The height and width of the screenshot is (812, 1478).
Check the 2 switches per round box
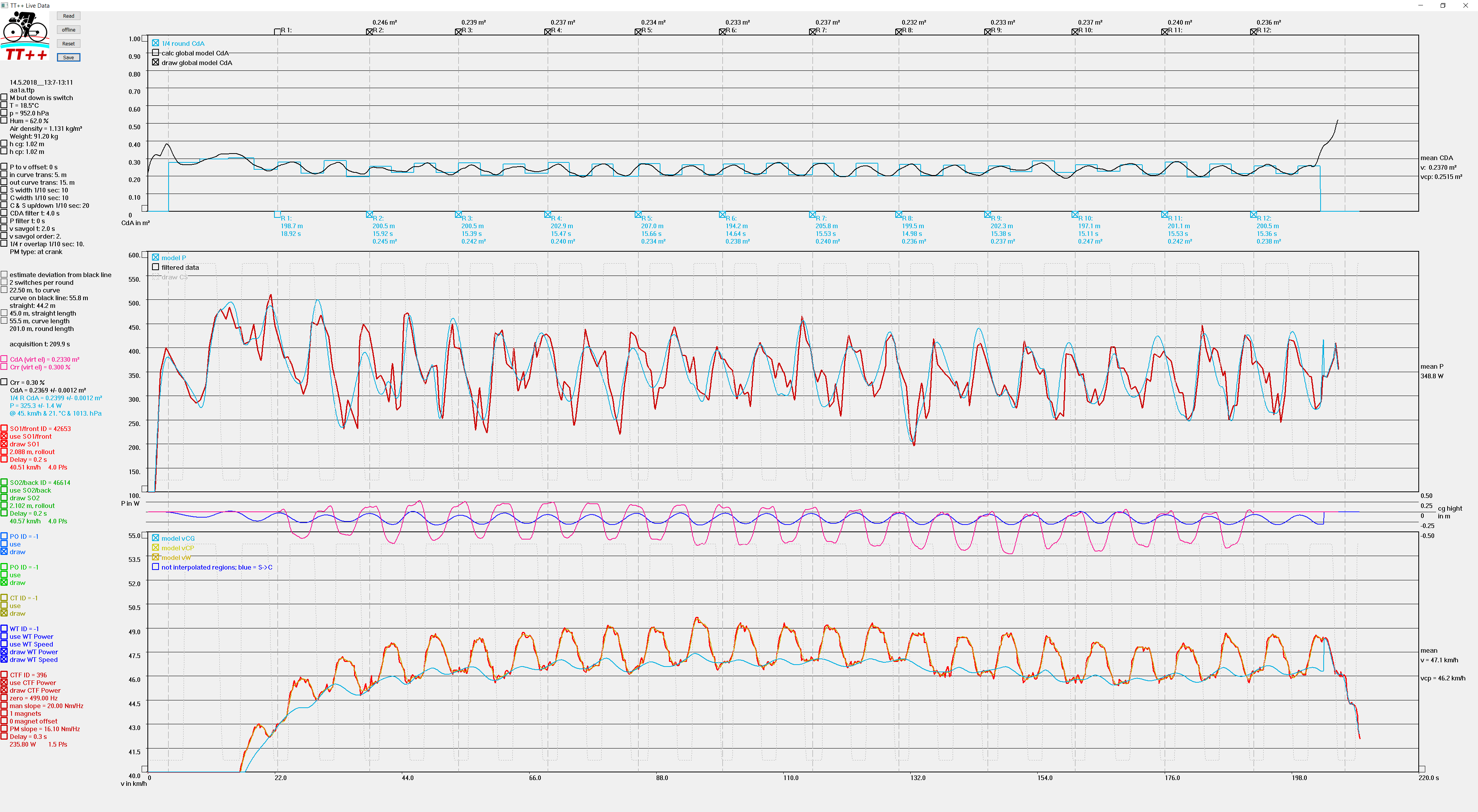[x=4, y=282]
